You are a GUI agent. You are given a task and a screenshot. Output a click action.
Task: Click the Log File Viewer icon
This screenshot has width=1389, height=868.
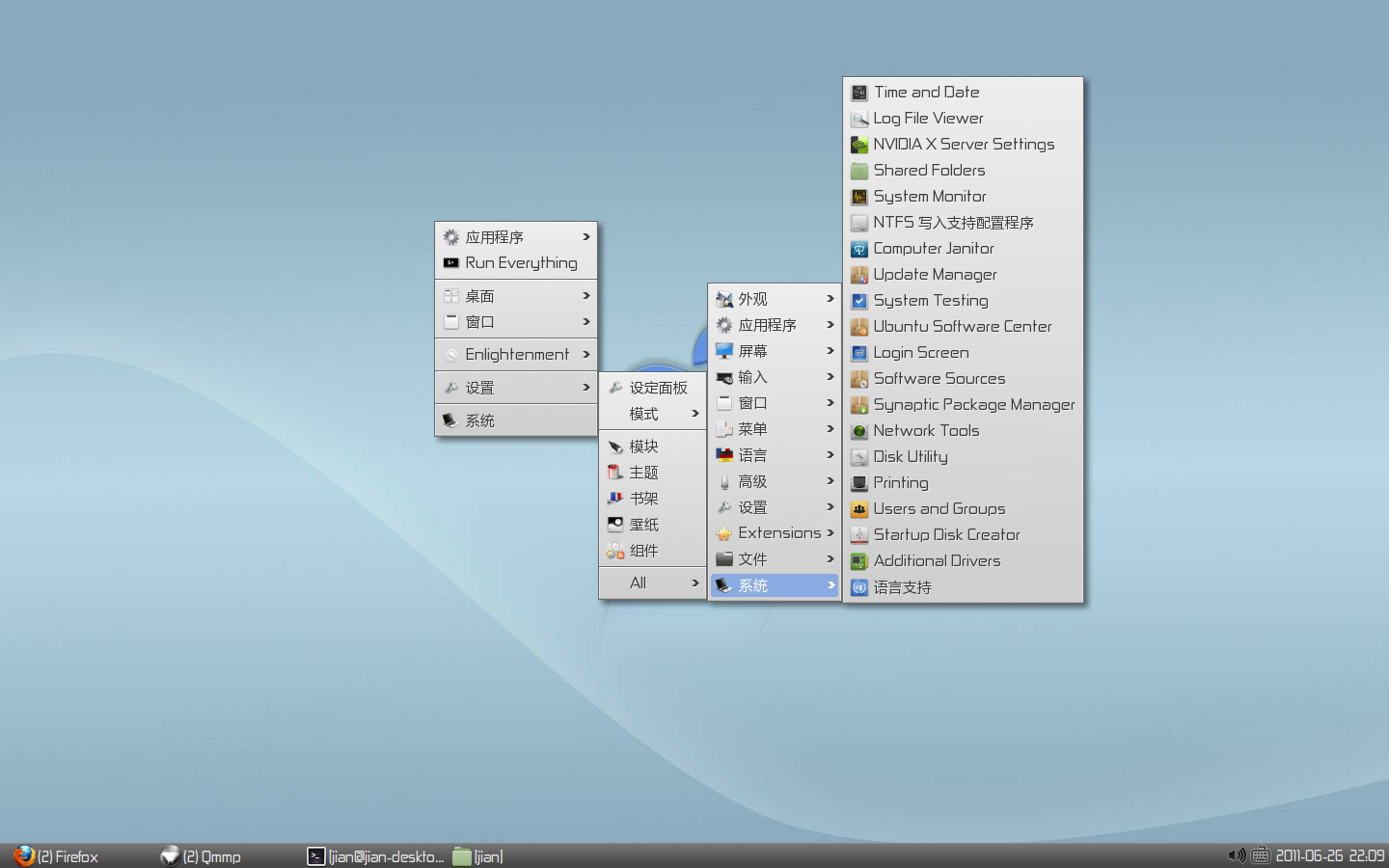point(859,119)
